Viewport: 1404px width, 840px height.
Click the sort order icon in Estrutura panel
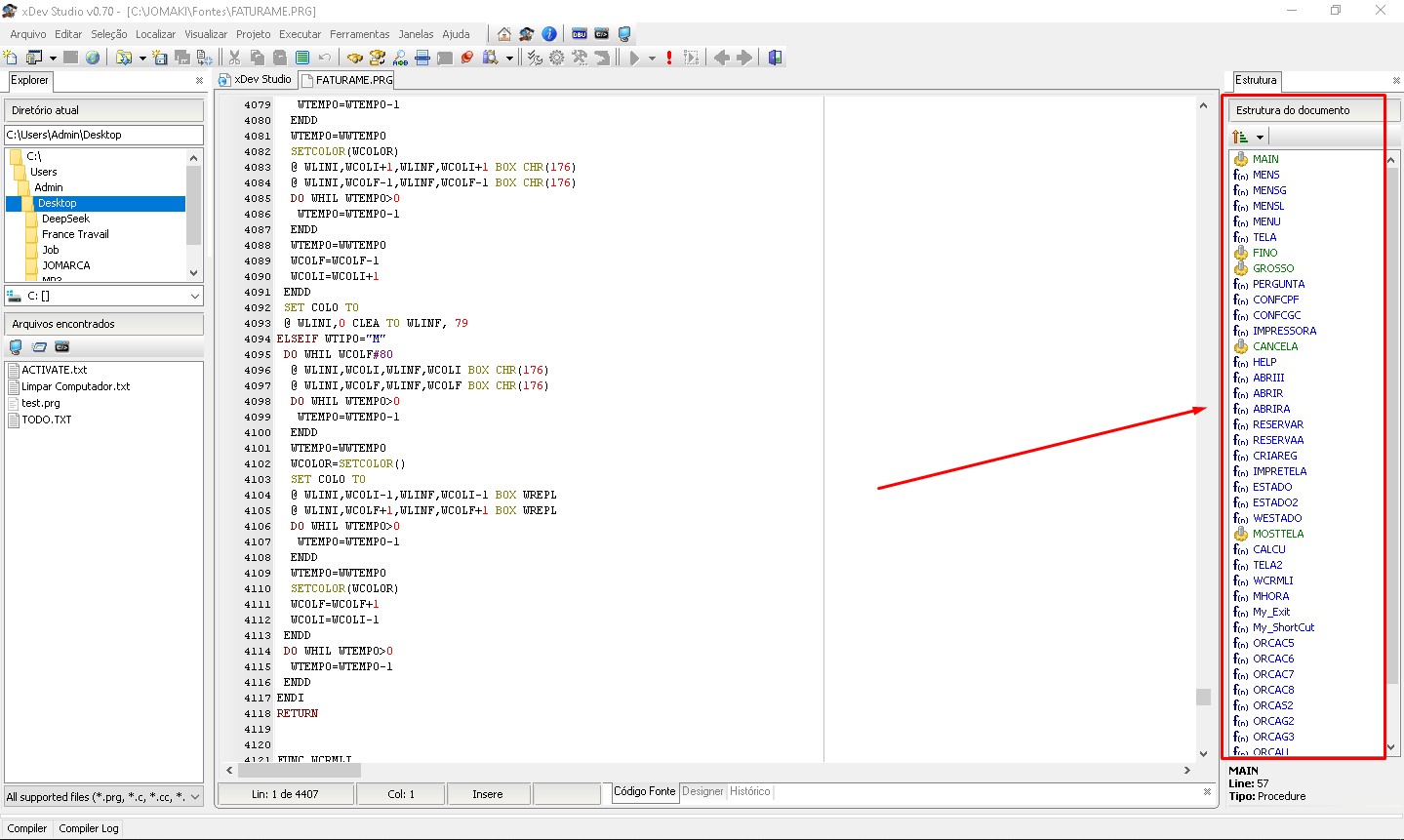click(x=1240, y=137)
